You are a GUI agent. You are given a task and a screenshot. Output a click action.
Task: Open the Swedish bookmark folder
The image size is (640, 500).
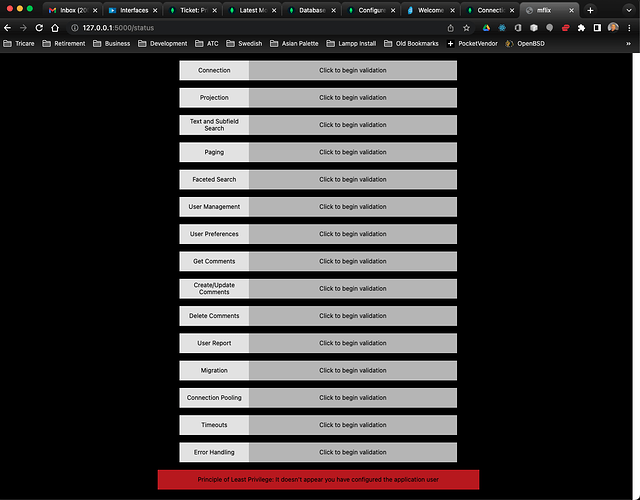pyautogui.click(x=244, y=44)
